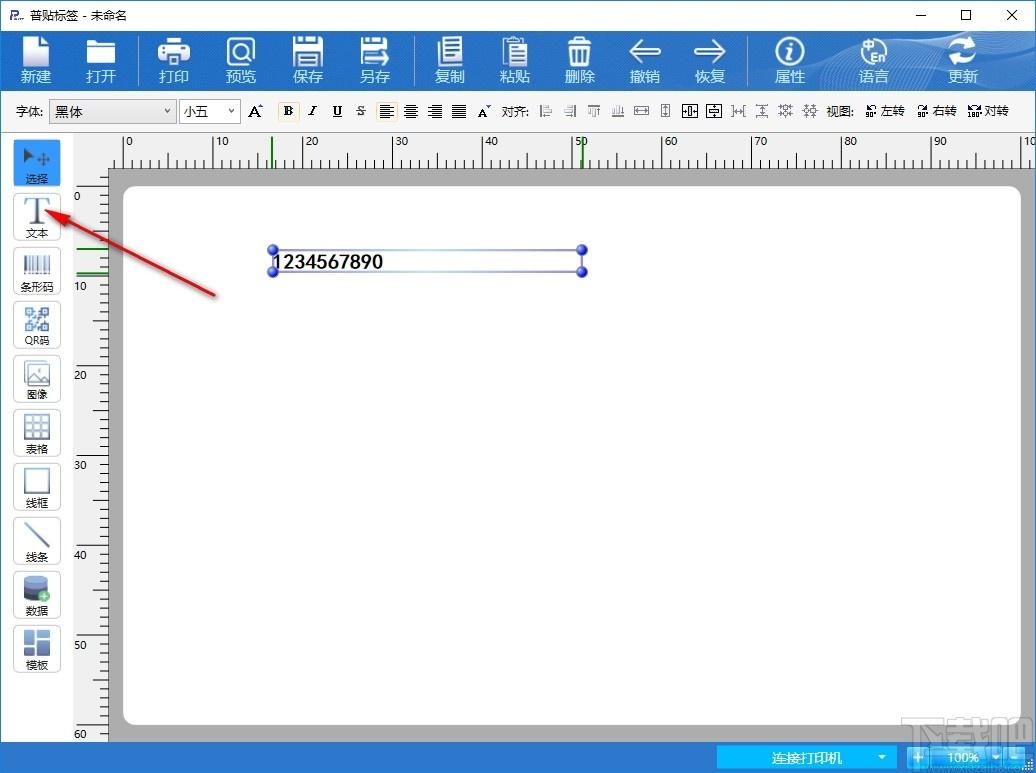Screen dimensions: 1036x773
Task: Click the 连接打印机 button
Action: click(x=806, y=757)
